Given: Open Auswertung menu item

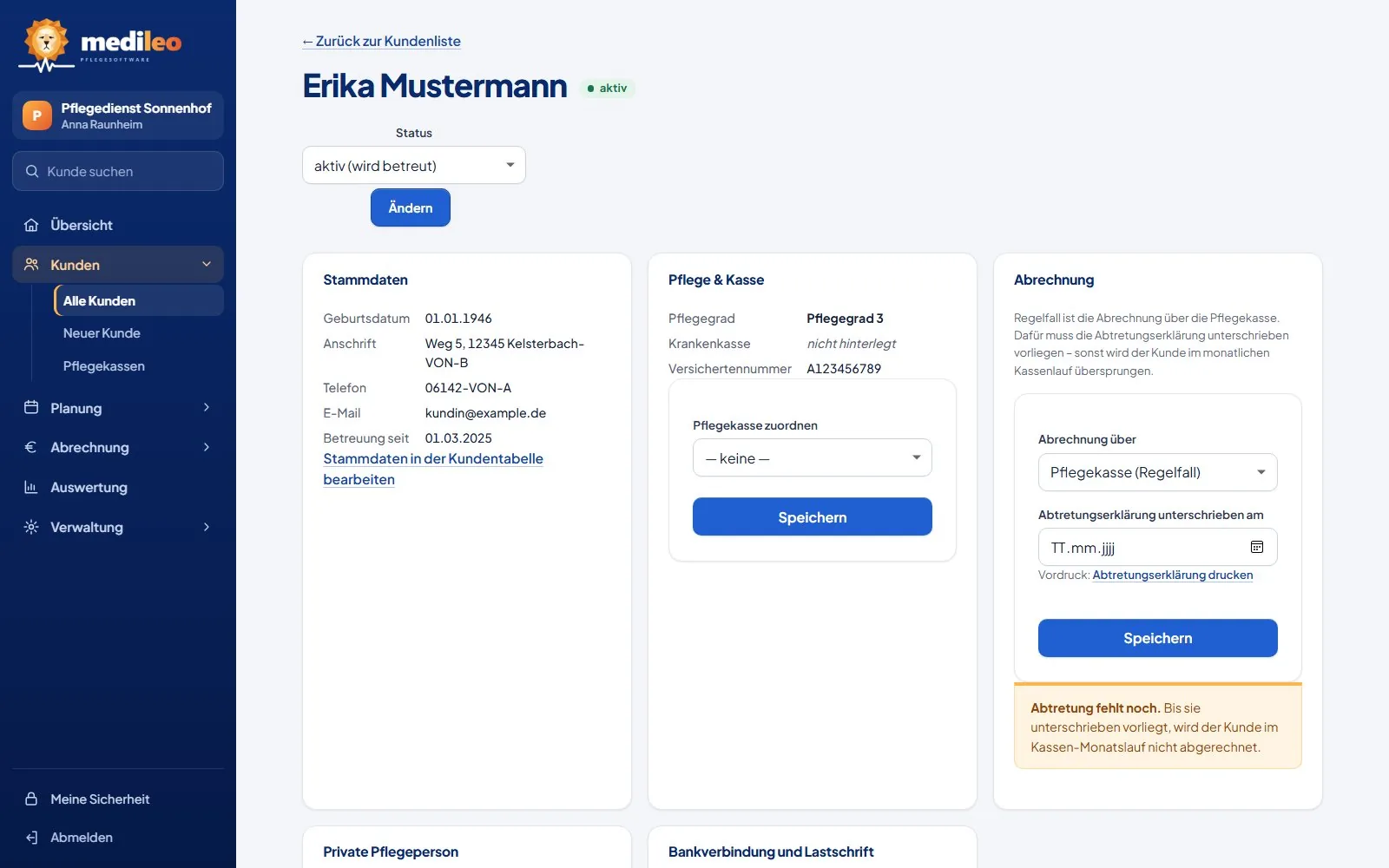Looking at the screenshot, I should coord(118,487).
